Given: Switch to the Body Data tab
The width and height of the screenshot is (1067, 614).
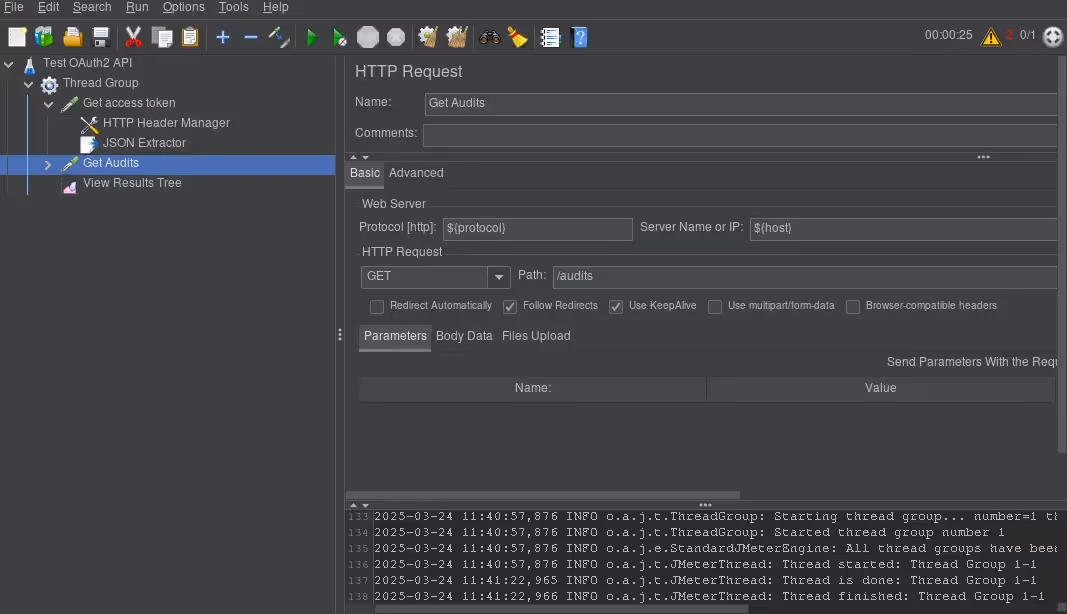Looking at the screenshot, I should [464, 336].
